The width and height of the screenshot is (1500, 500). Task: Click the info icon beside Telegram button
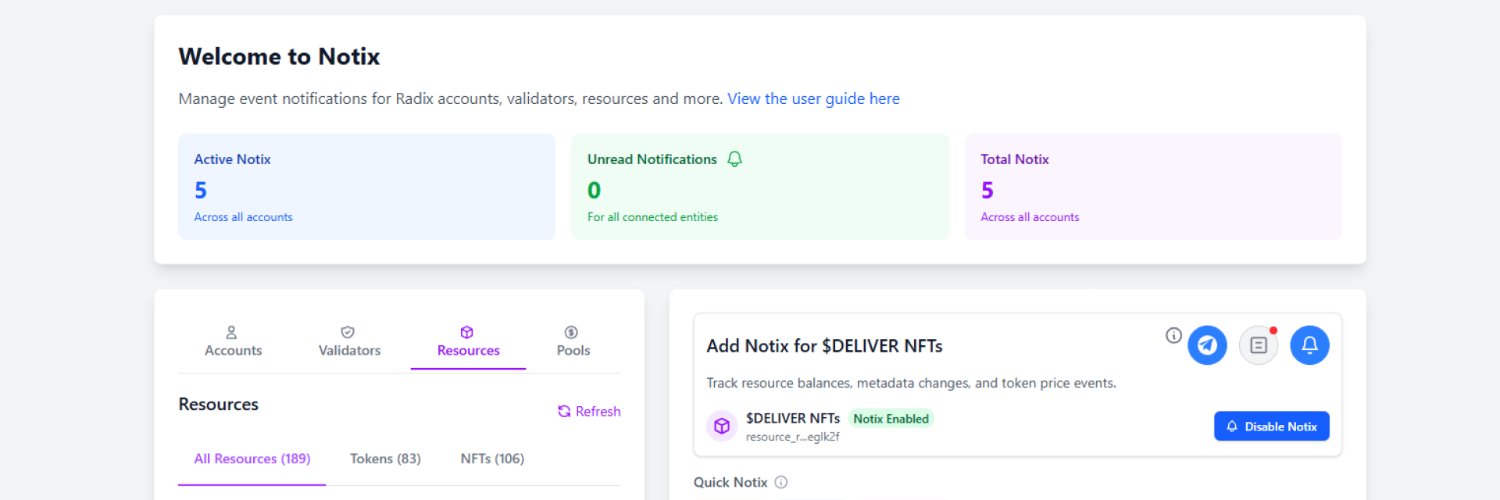(x=1174, y=335)
